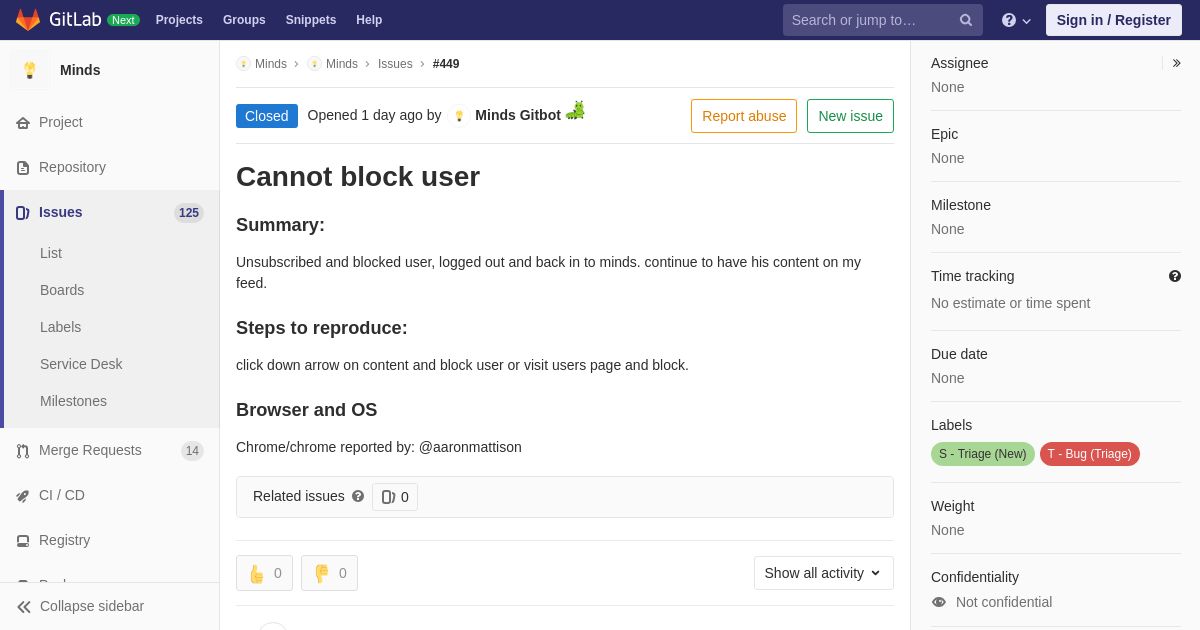
Task: Open Minds project name in sidebar
Action: (80, 70)
